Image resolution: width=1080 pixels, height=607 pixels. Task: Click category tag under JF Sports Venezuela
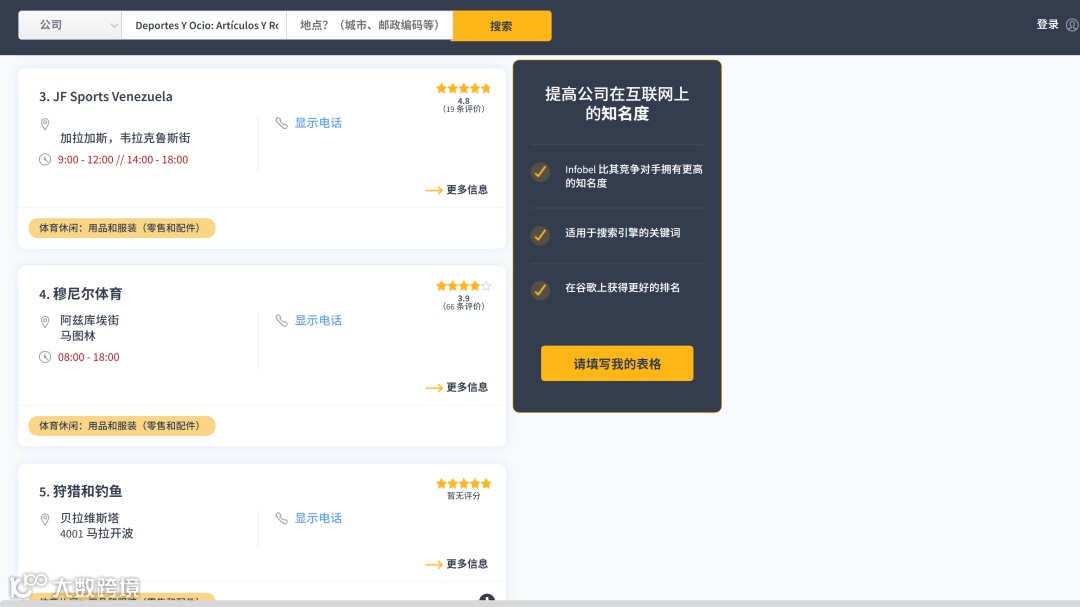(121, 228)
